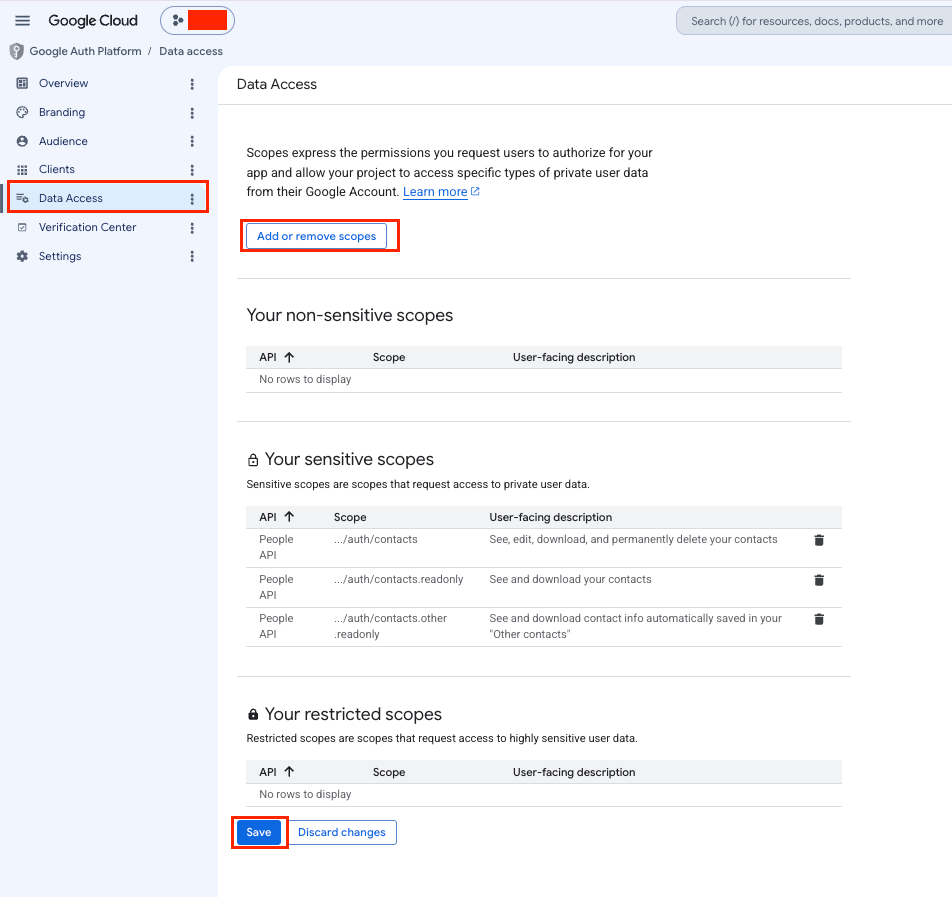This screenshot has width=952, height=897.
Task: Open Verification Center more options menu
Action: point(192,228)
